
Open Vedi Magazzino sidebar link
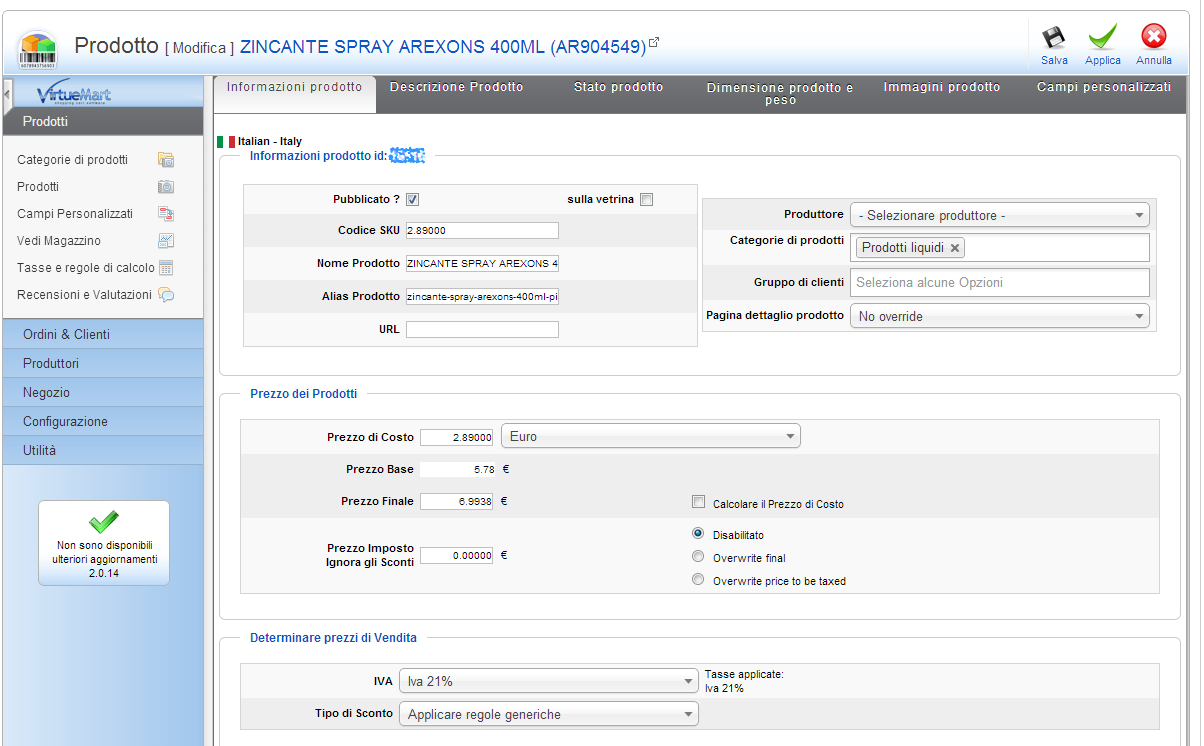coord(59,240)
